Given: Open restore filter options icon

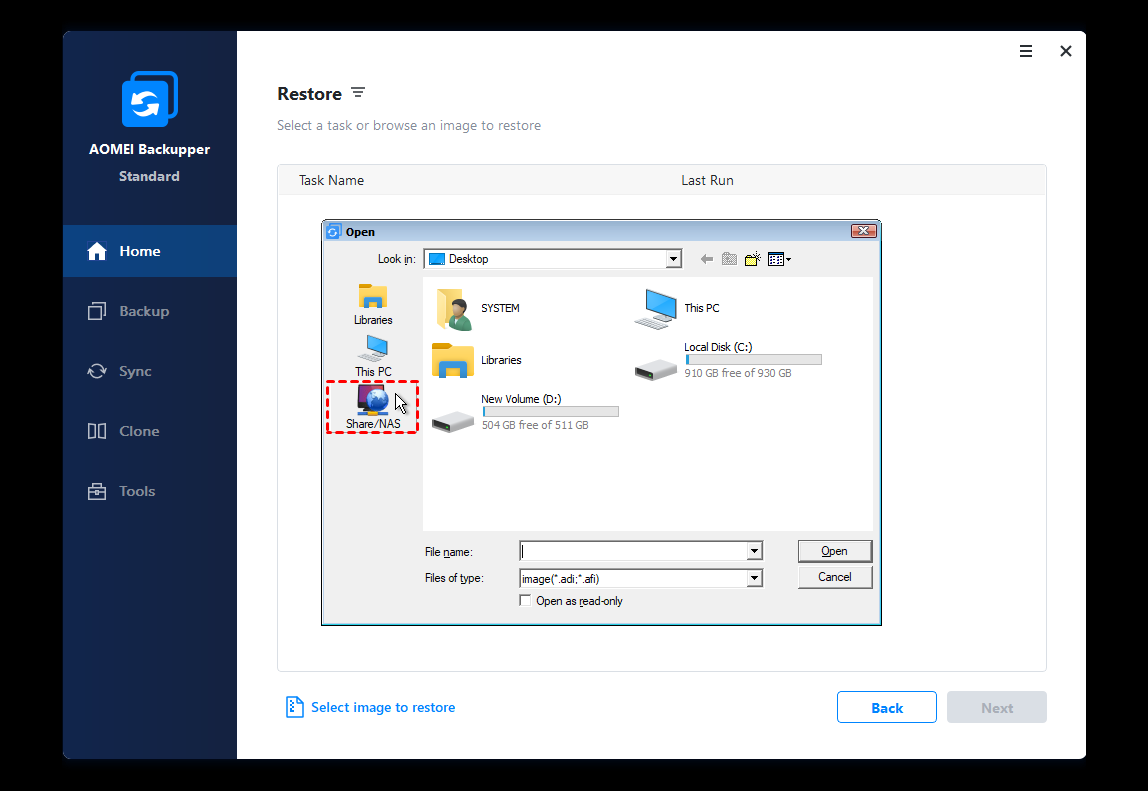Looking at the screenshot, I should tap(358, 93).
